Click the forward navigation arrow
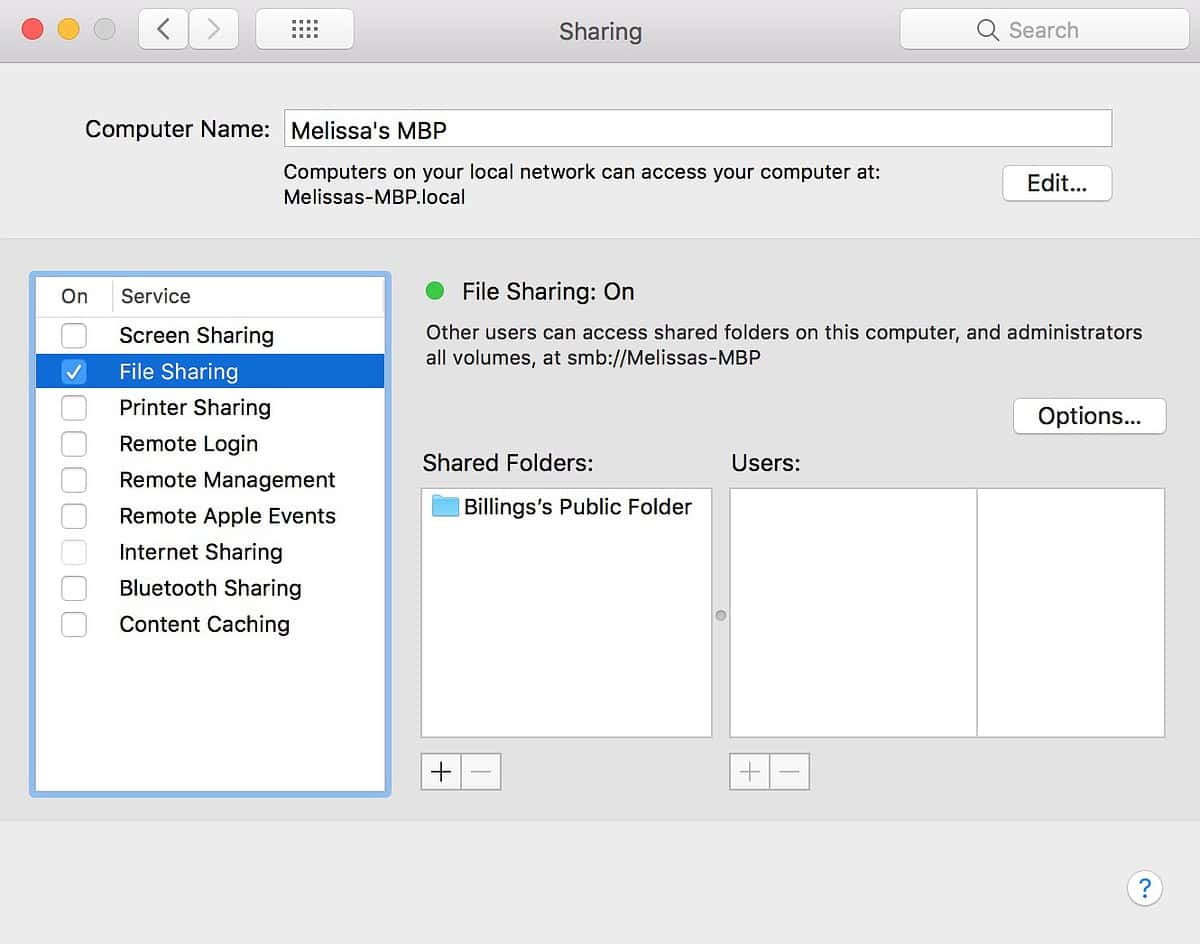 [213, 30]
